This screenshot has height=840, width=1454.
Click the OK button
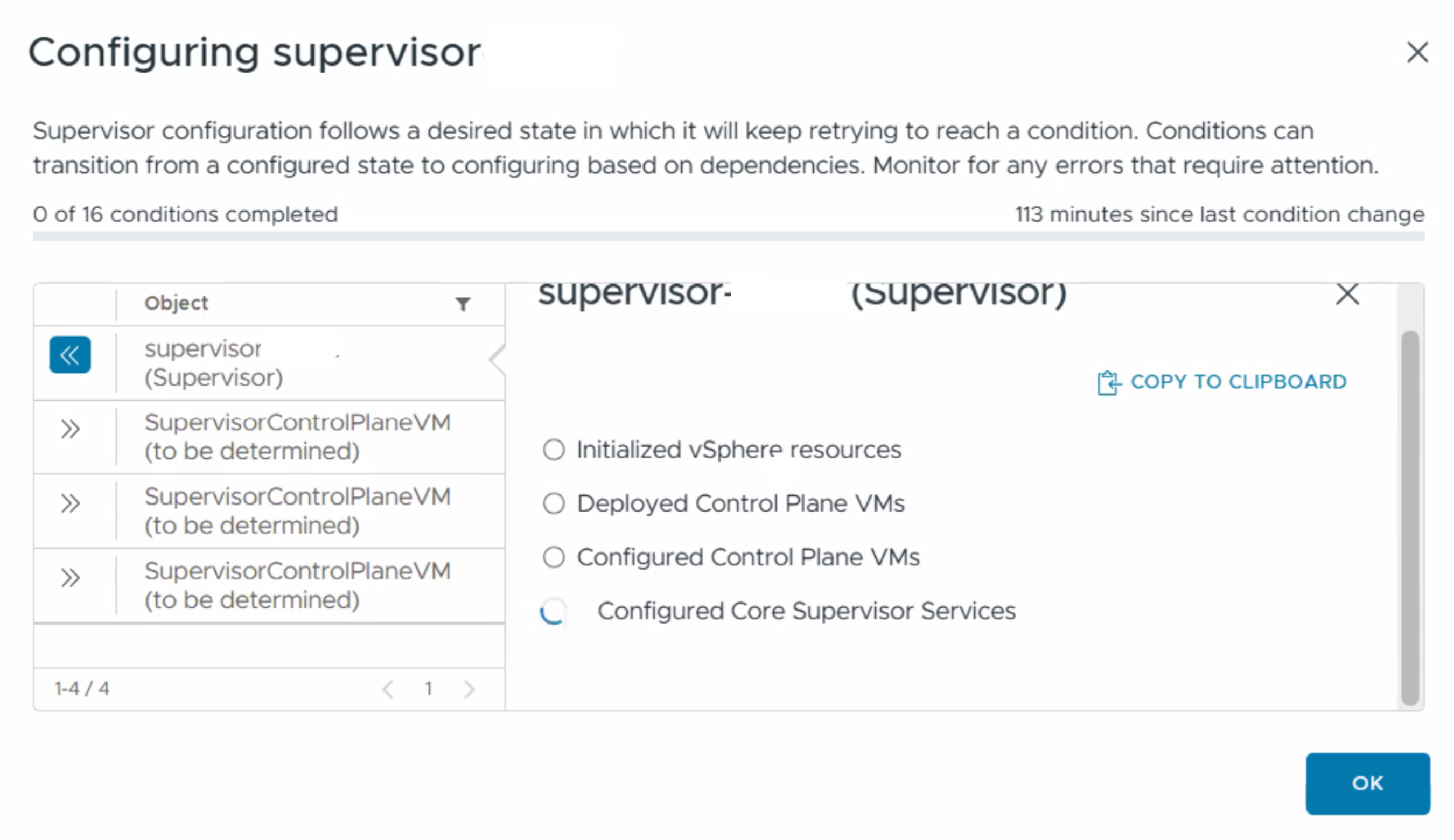pos(1368,783)
